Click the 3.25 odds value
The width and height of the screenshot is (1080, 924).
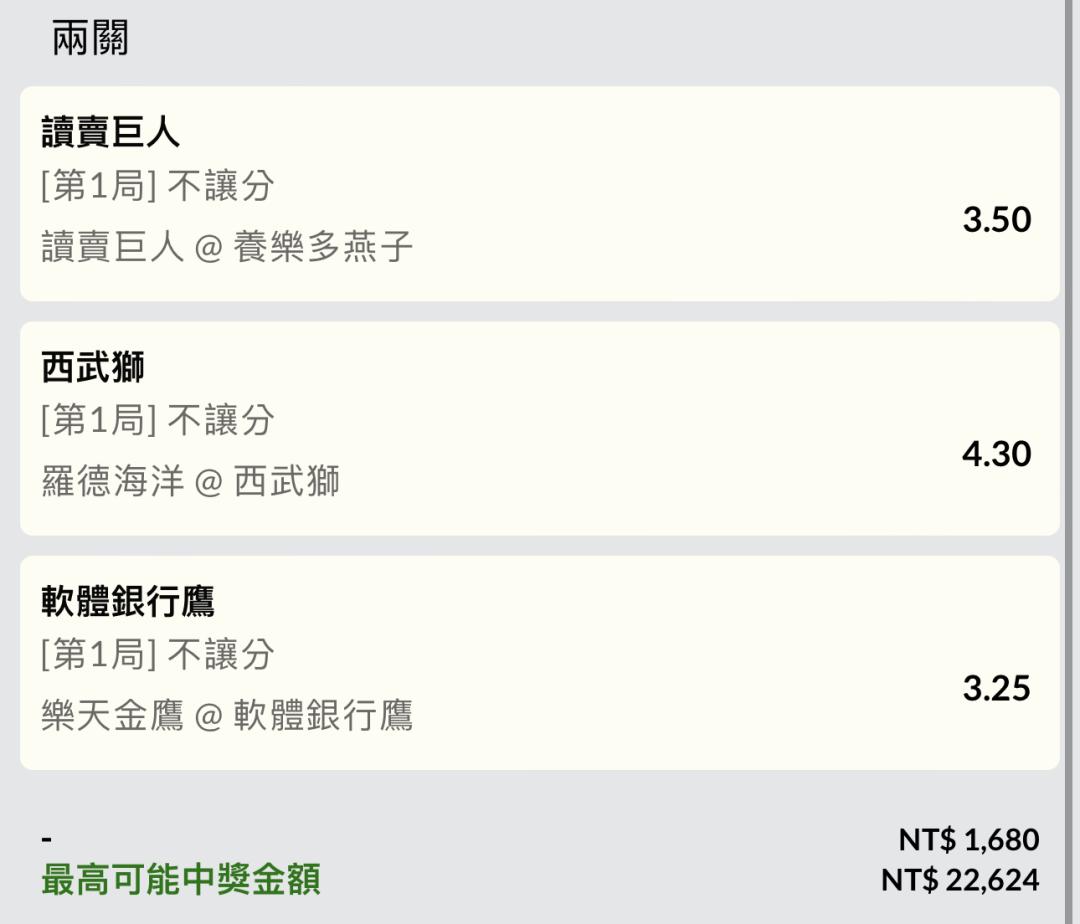coord(996,688)
